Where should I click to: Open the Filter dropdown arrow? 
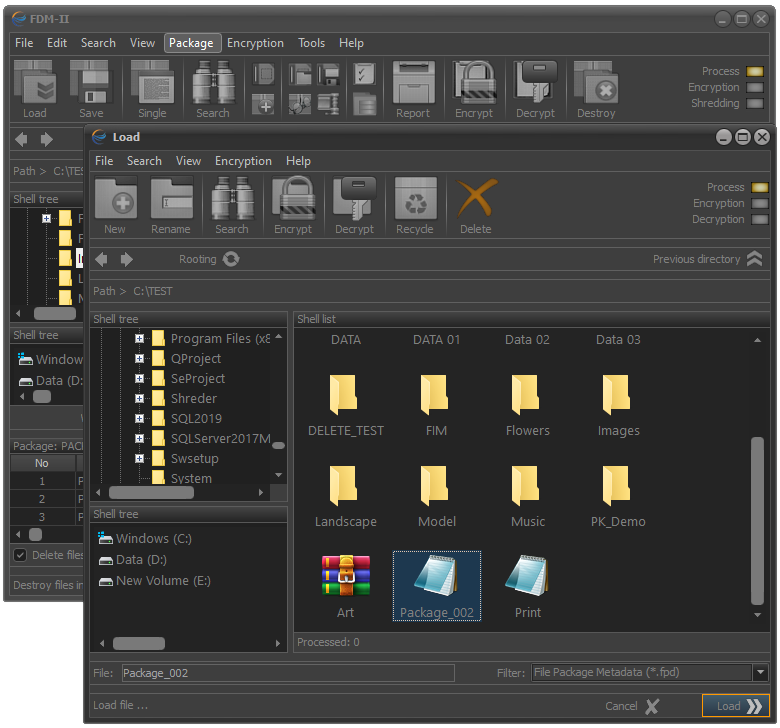point(760,672)
